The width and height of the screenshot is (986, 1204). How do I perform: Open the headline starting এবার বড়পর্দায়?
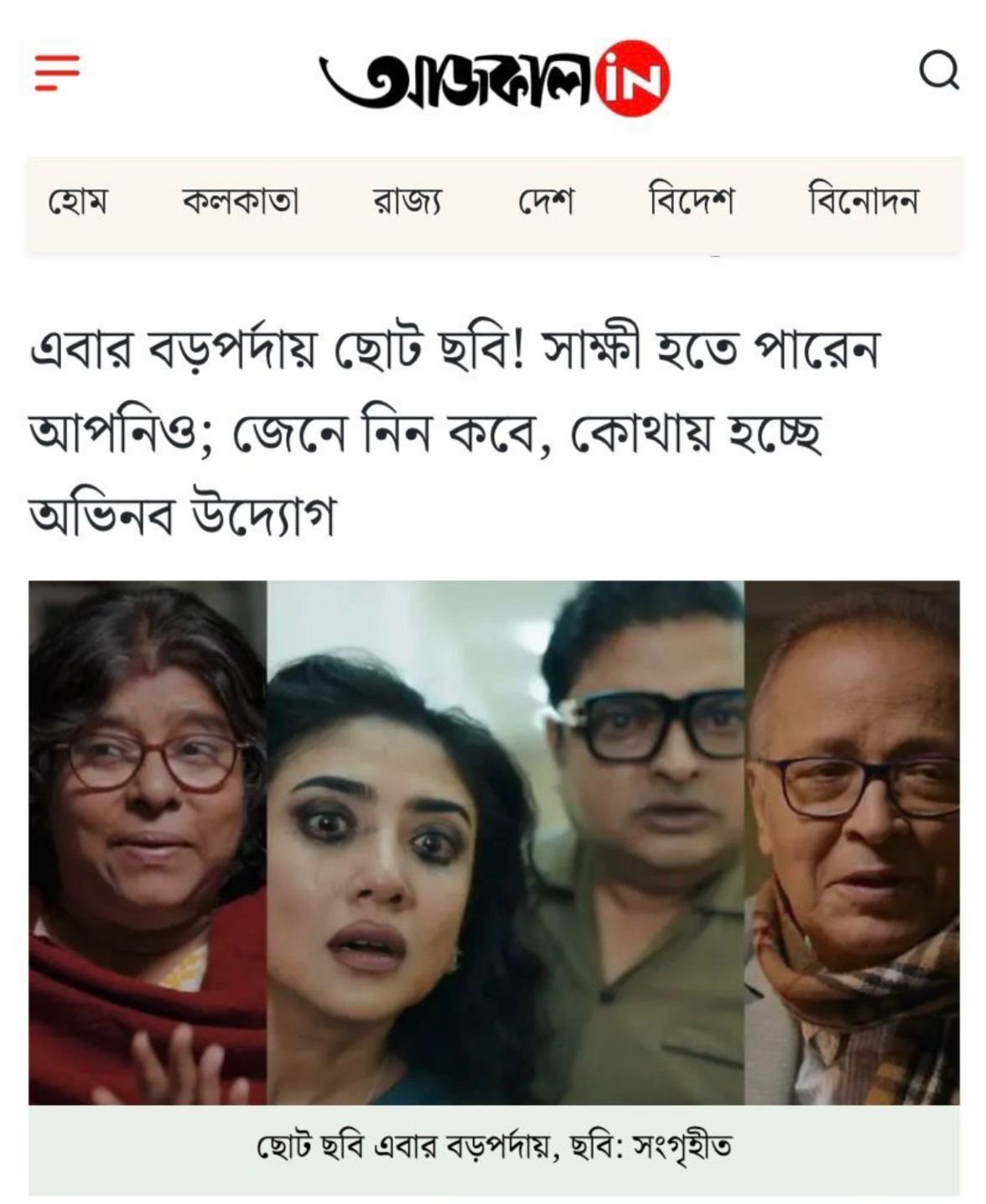454,432
